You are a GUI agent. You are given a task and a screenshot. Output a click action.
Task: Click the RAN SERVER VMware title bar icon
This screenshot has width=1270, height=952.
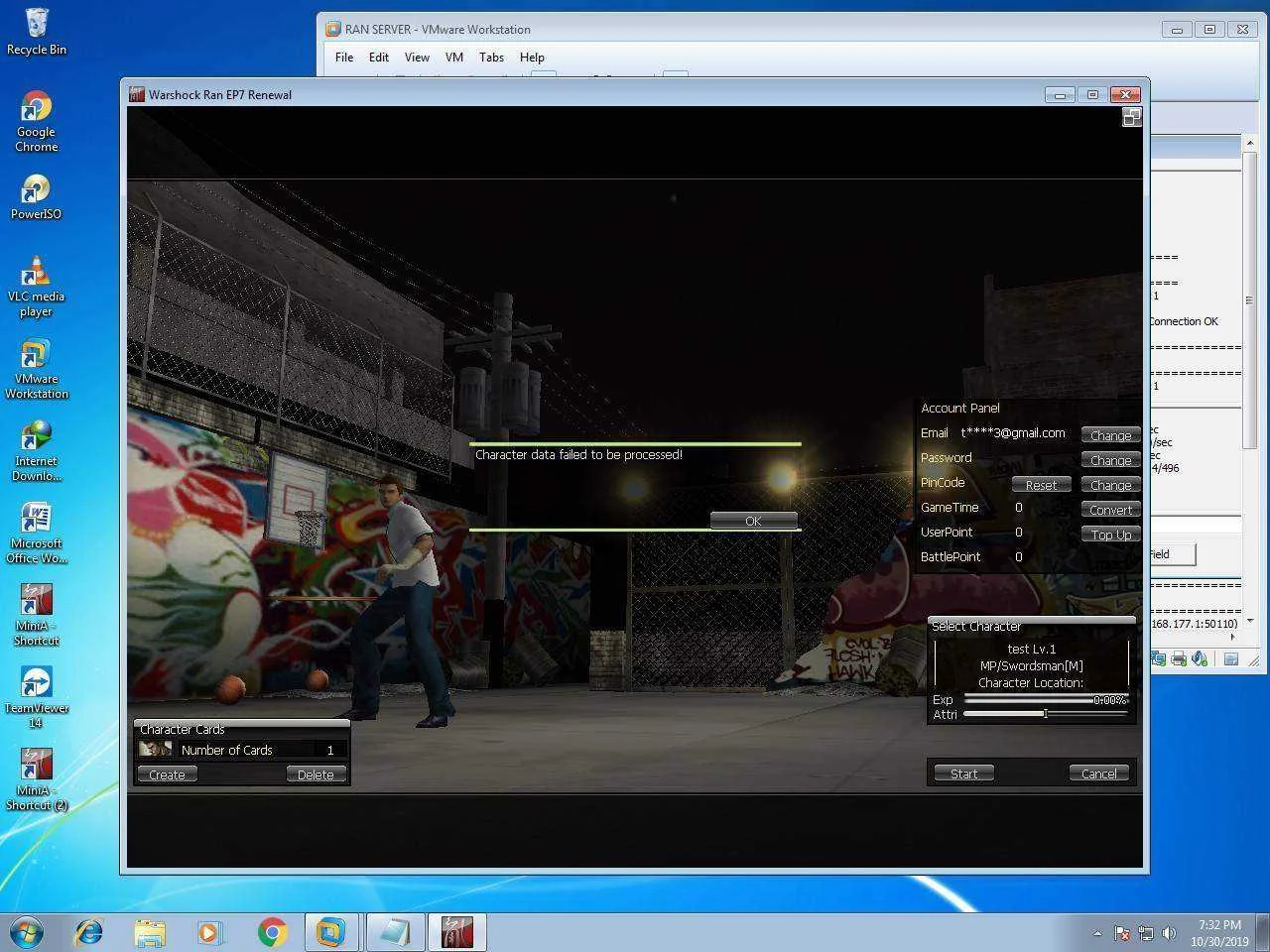[333, 29]
